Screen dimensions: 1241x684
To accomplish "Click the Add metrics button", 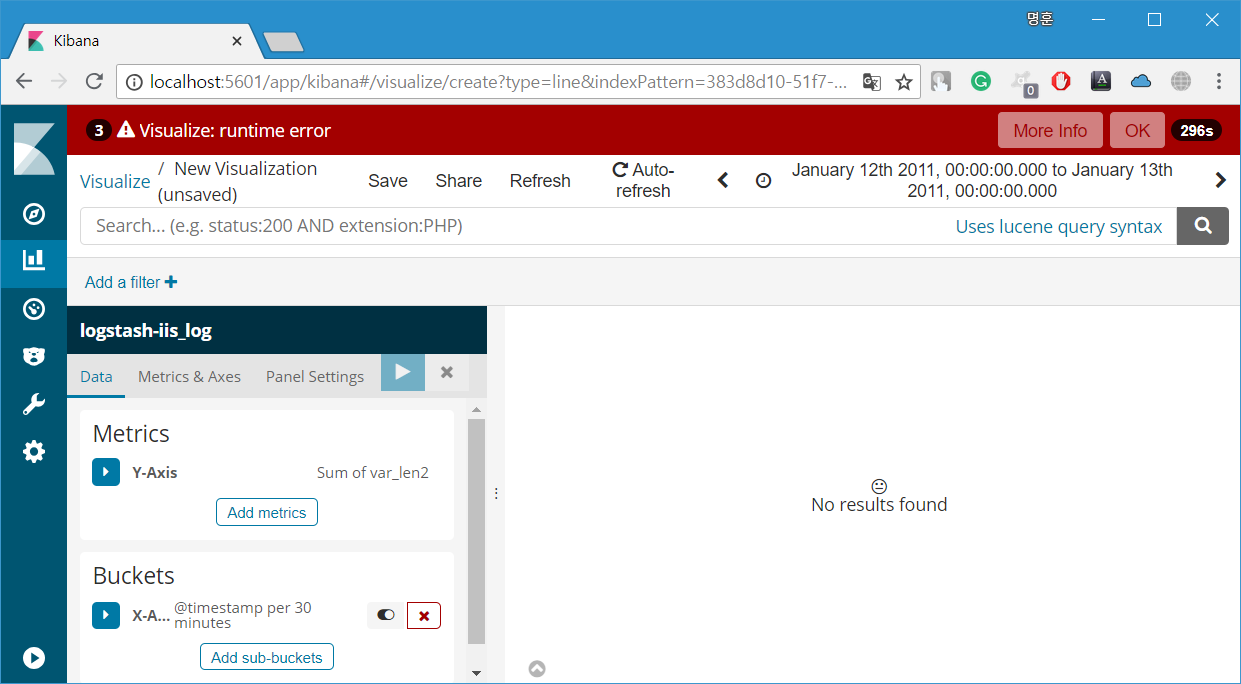I will click(266, 511).
